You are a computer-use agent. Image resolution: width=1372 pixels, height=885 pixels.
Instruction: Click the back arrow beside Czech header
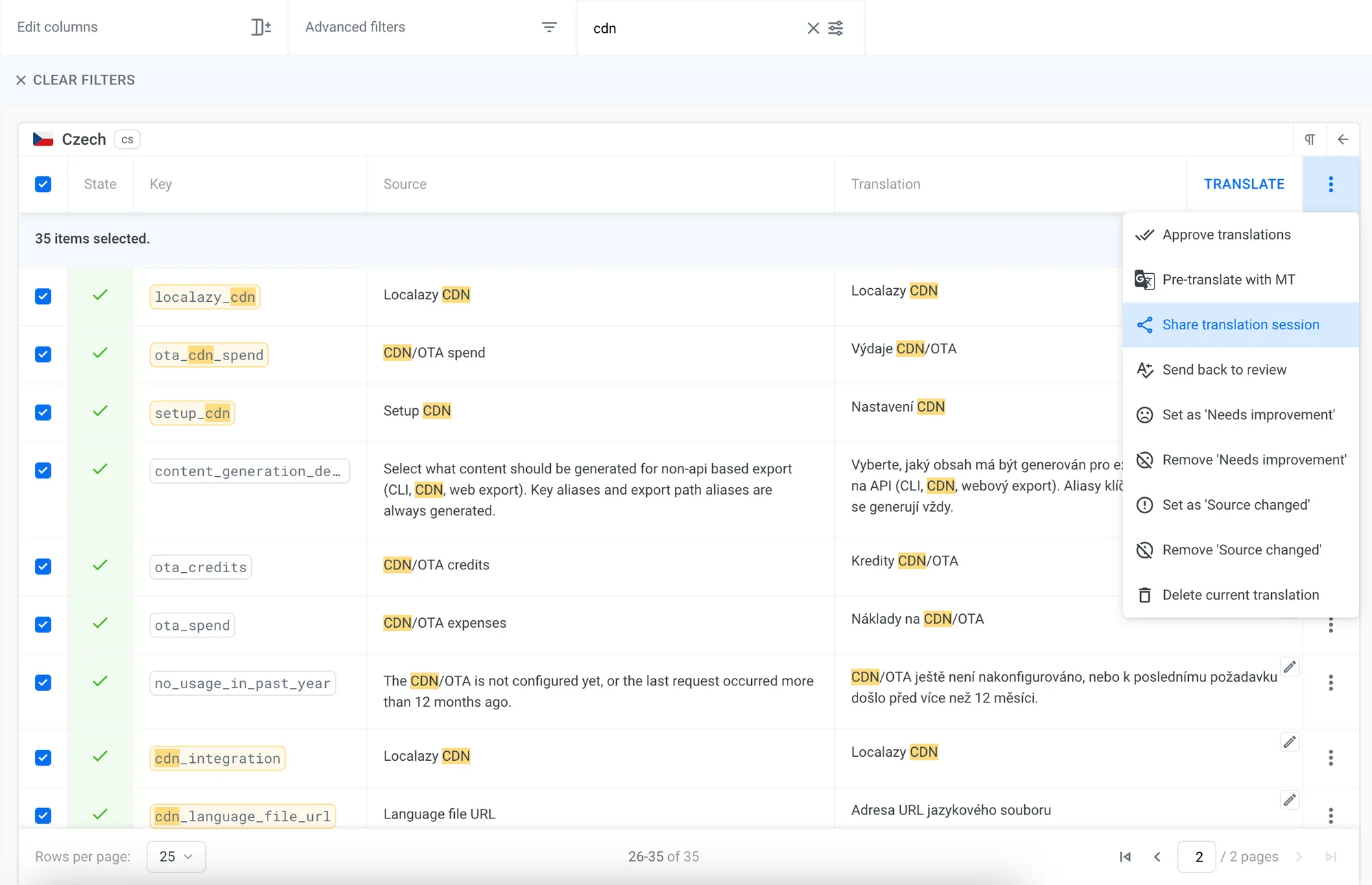click(1343, 139)
